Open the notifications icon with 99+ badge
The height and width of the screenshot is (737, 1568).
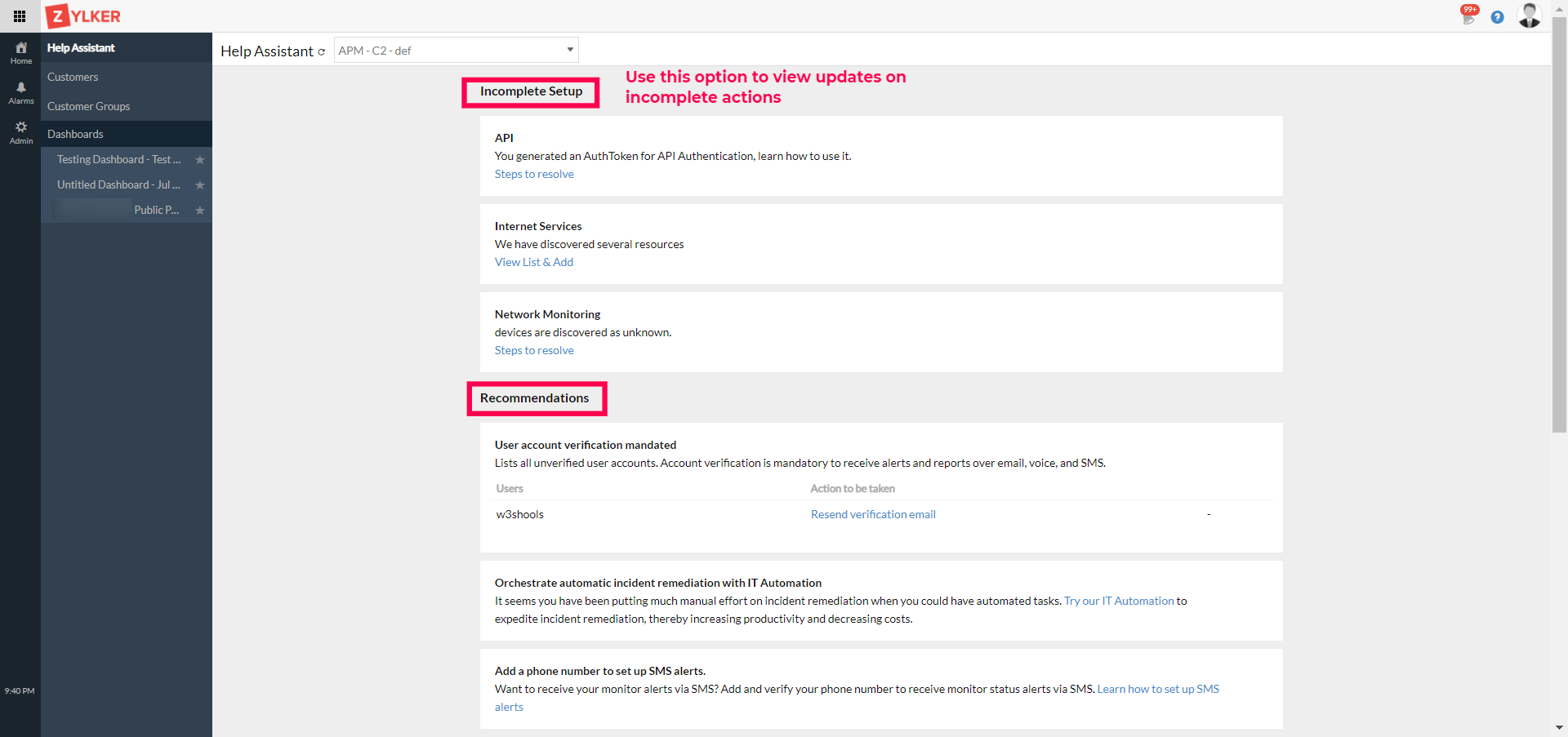[1468, 16]
